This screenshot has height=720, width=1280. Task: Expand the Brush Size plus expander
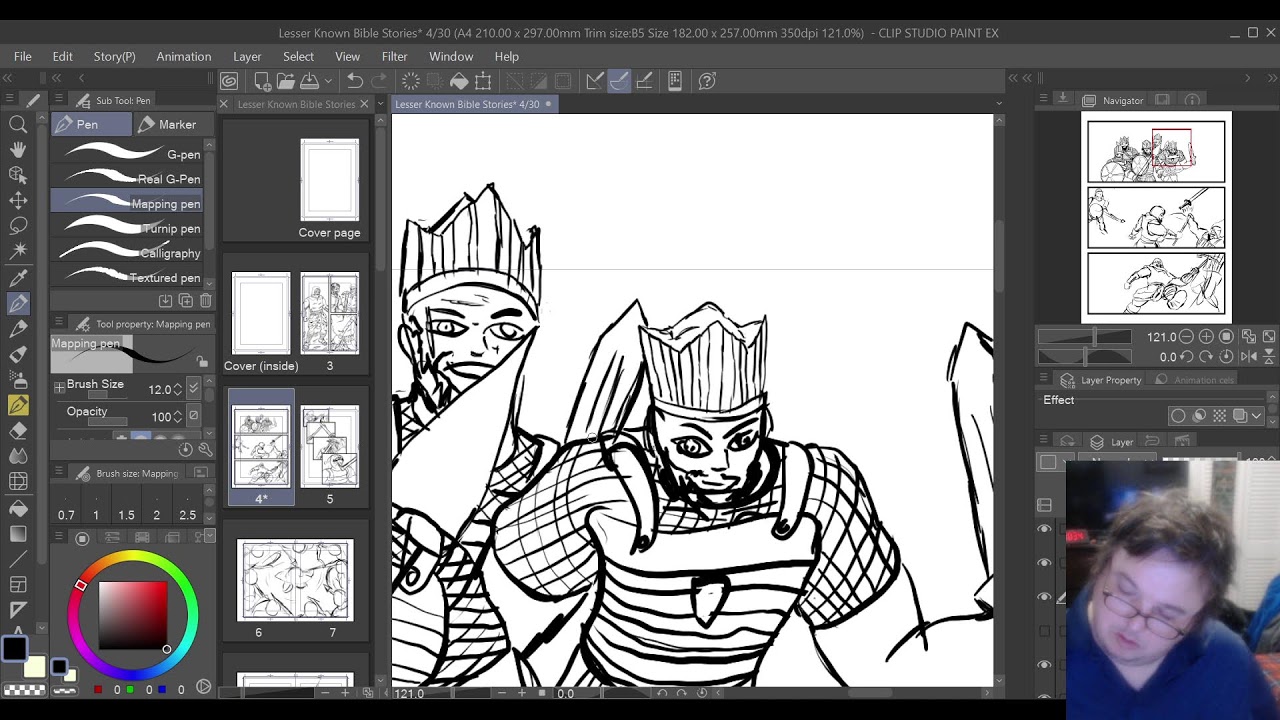coord(59,386)
